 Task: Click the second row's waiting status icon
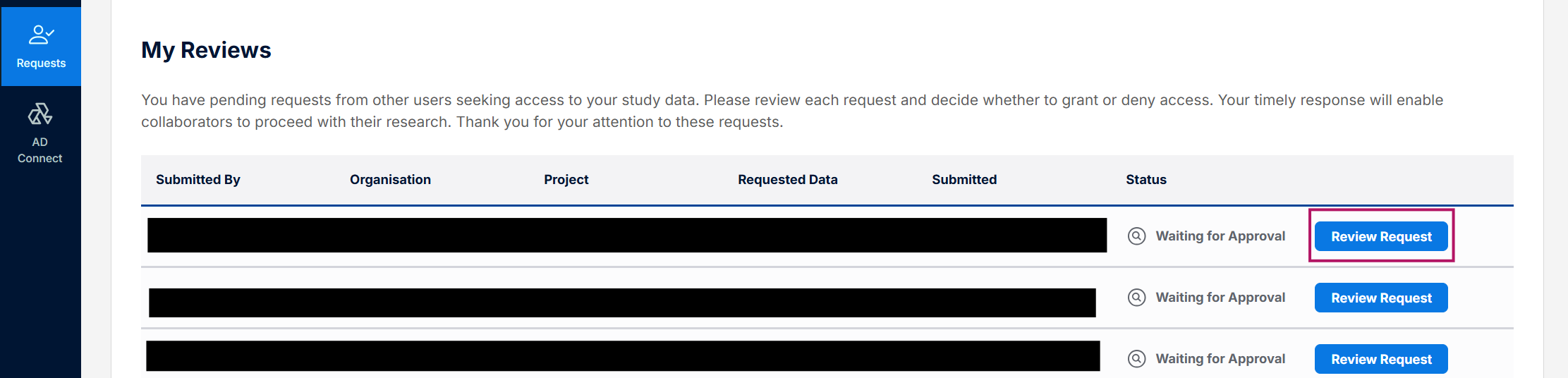click(1136, 298)
